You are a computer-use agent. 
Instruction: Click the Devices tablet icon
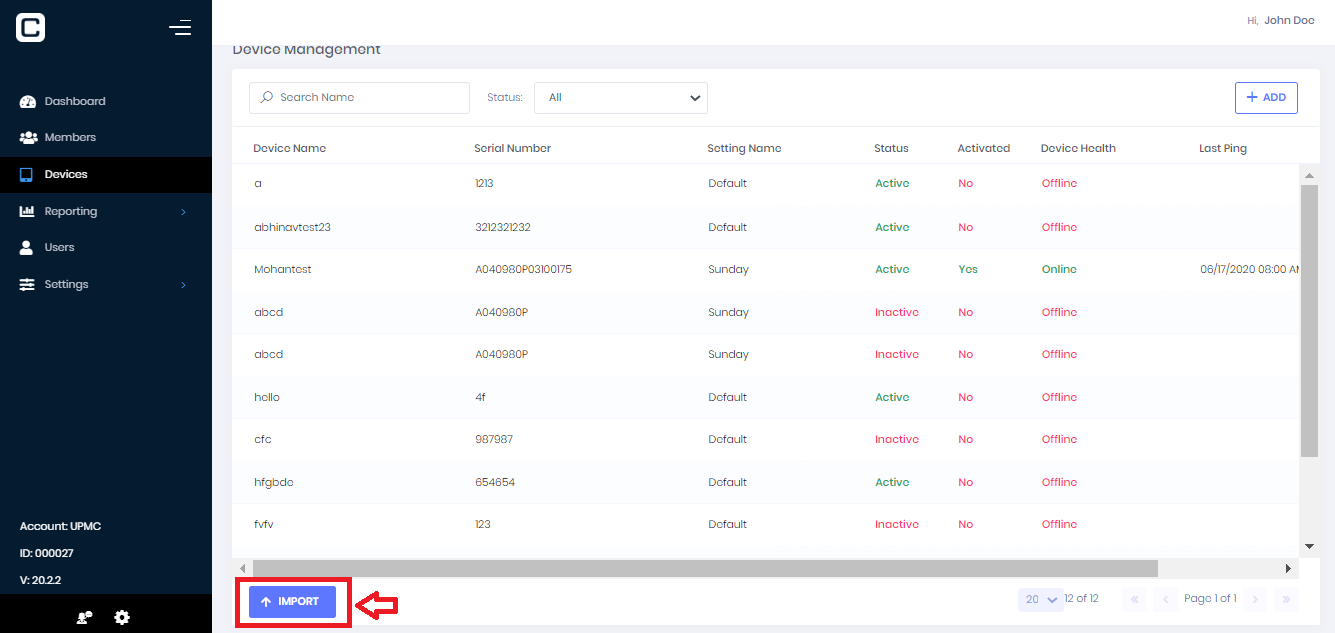click(27, 174)
